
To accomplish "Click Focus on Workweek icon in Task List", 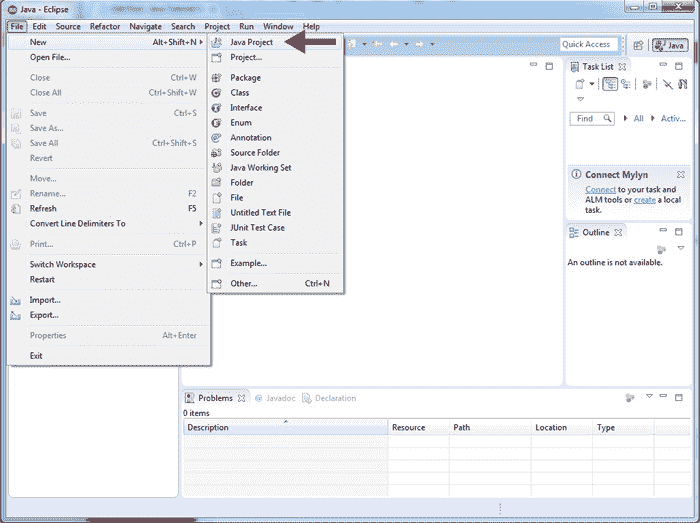I will 646,84.
